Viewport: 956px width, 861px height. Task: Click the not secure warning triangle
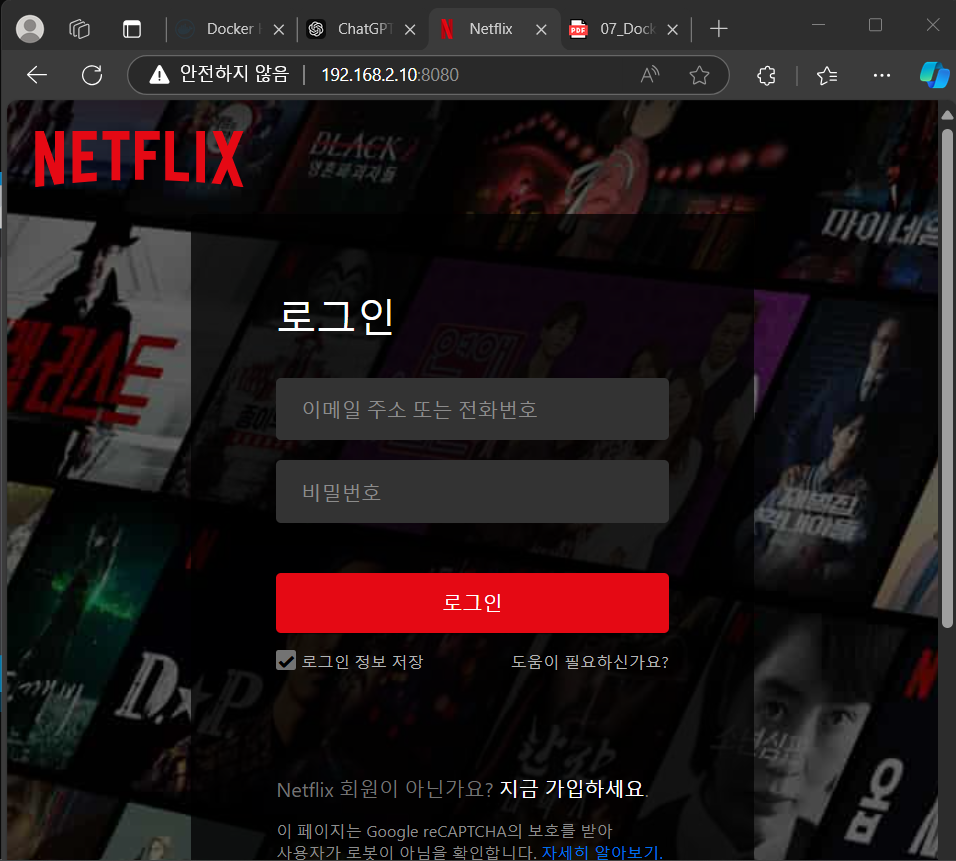pyautogui.click(x=159, y=75)
